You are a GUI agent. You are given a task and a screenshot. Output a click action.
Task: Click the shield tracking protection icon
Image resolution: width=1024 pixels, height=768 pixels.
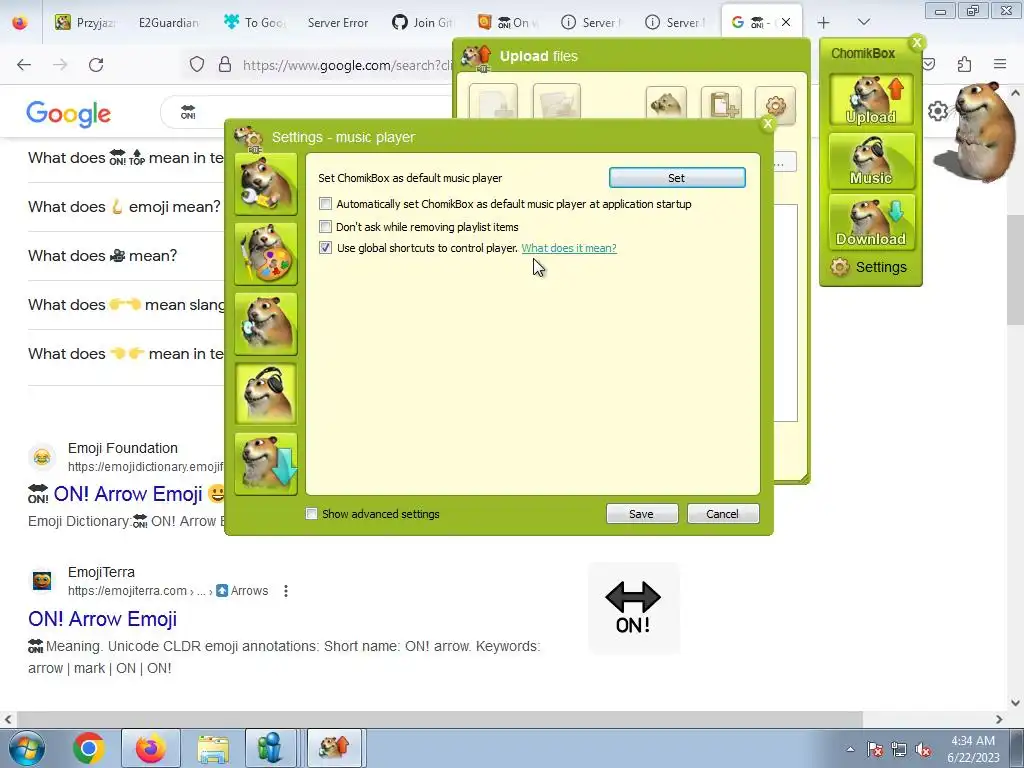point(197,65)
